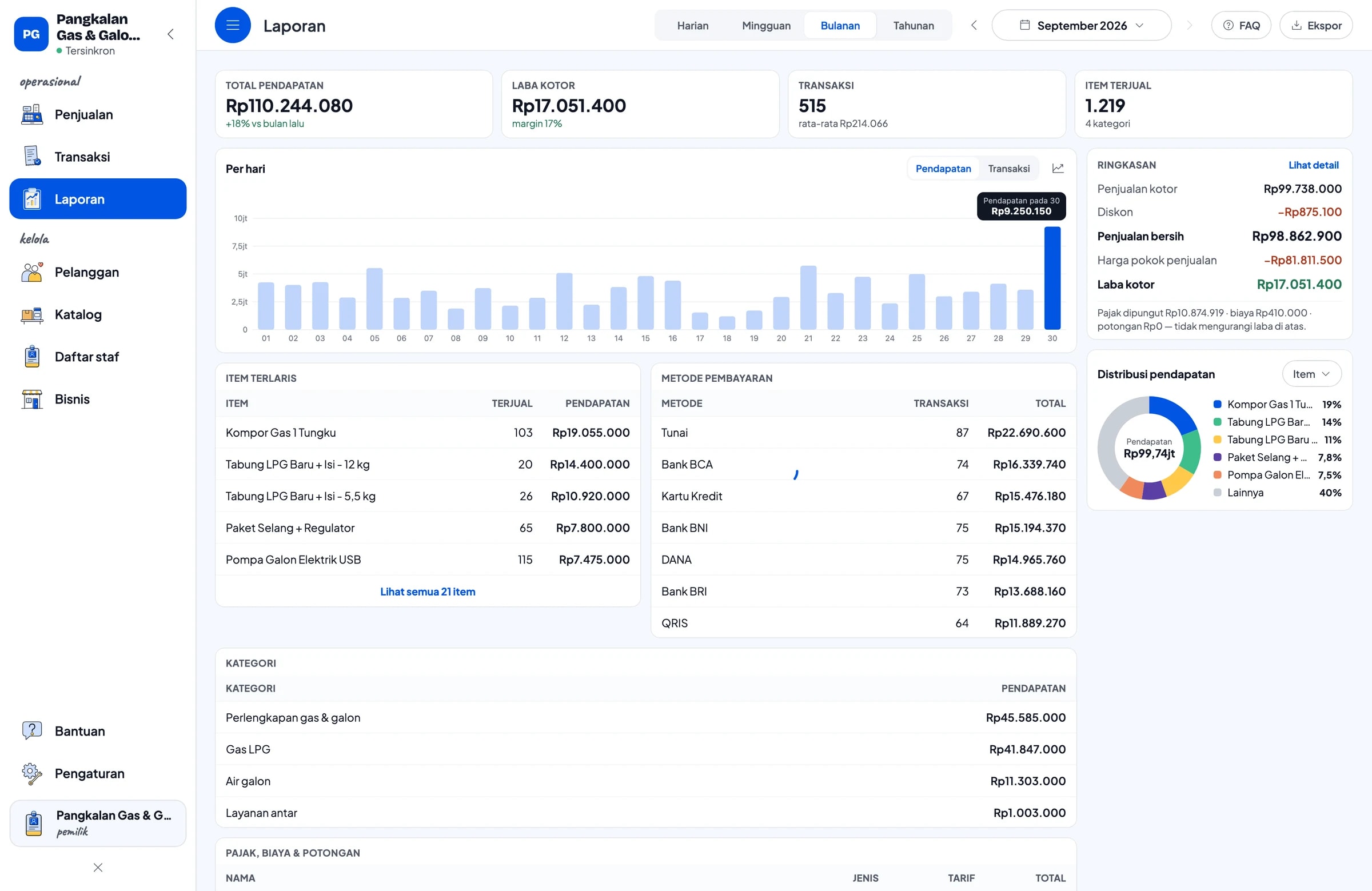Open Daftar staf sidebar item

pyautogui.click(x=98, y=357)
